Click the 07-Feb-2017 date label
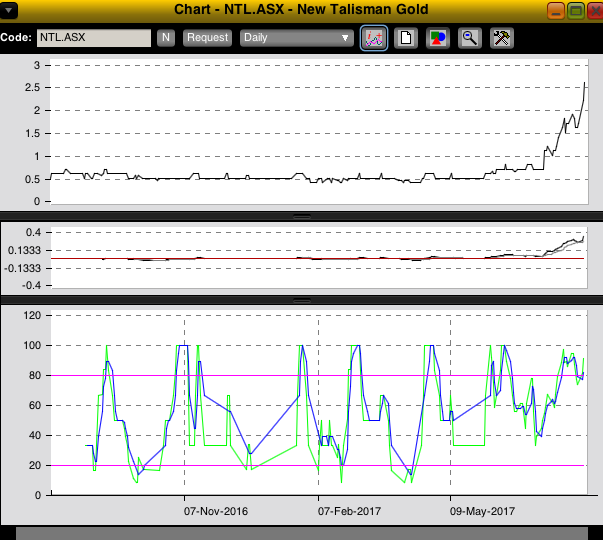This screenshot has height=540, width=603. 349,511
